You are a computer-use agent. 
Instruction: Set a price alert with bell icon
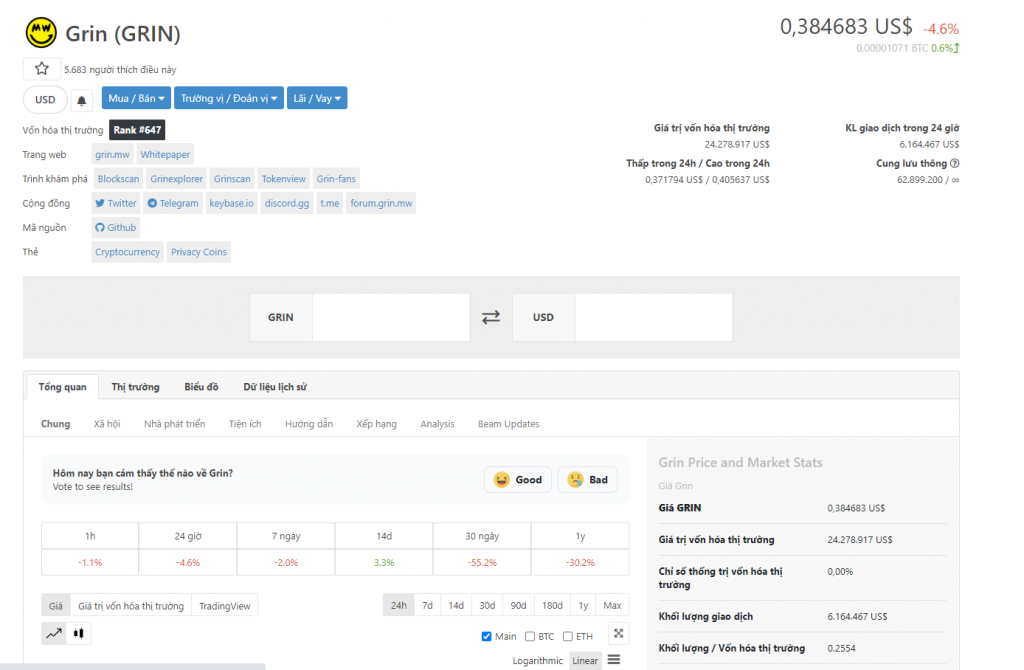[82, 100]
